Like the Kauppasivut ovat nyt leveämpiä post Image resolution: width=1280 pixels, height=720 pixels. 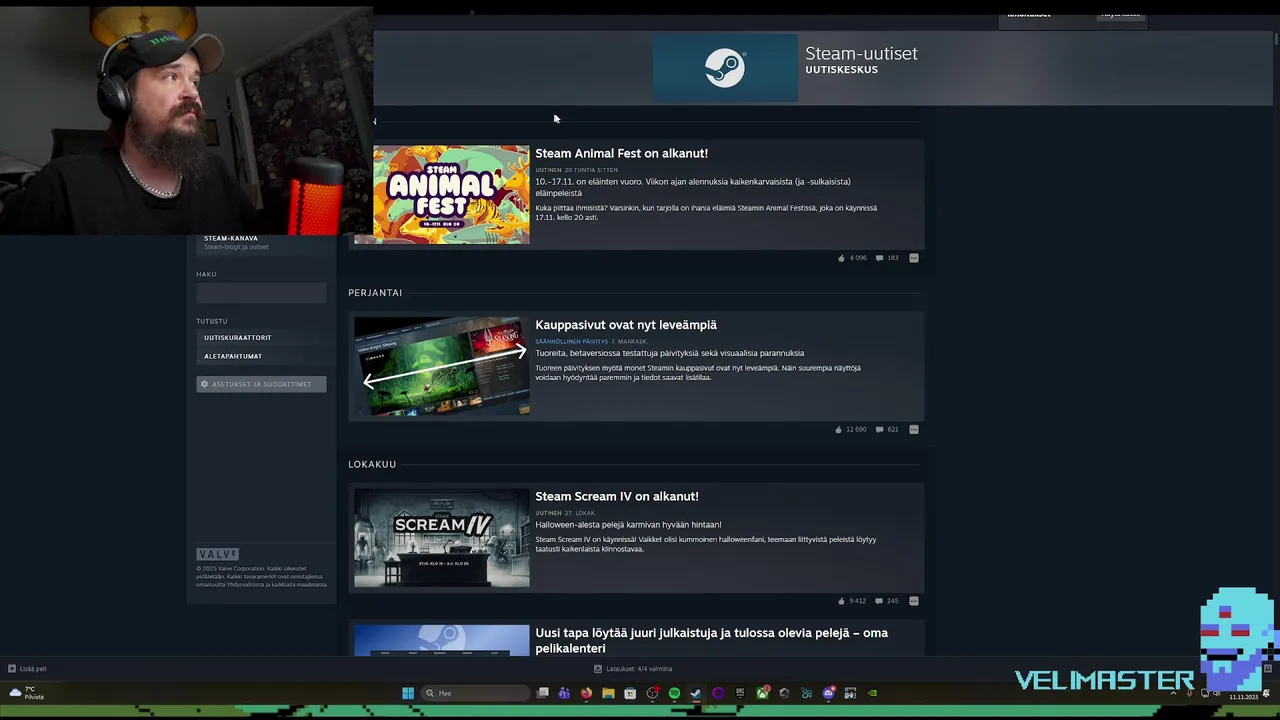(838, 430)
